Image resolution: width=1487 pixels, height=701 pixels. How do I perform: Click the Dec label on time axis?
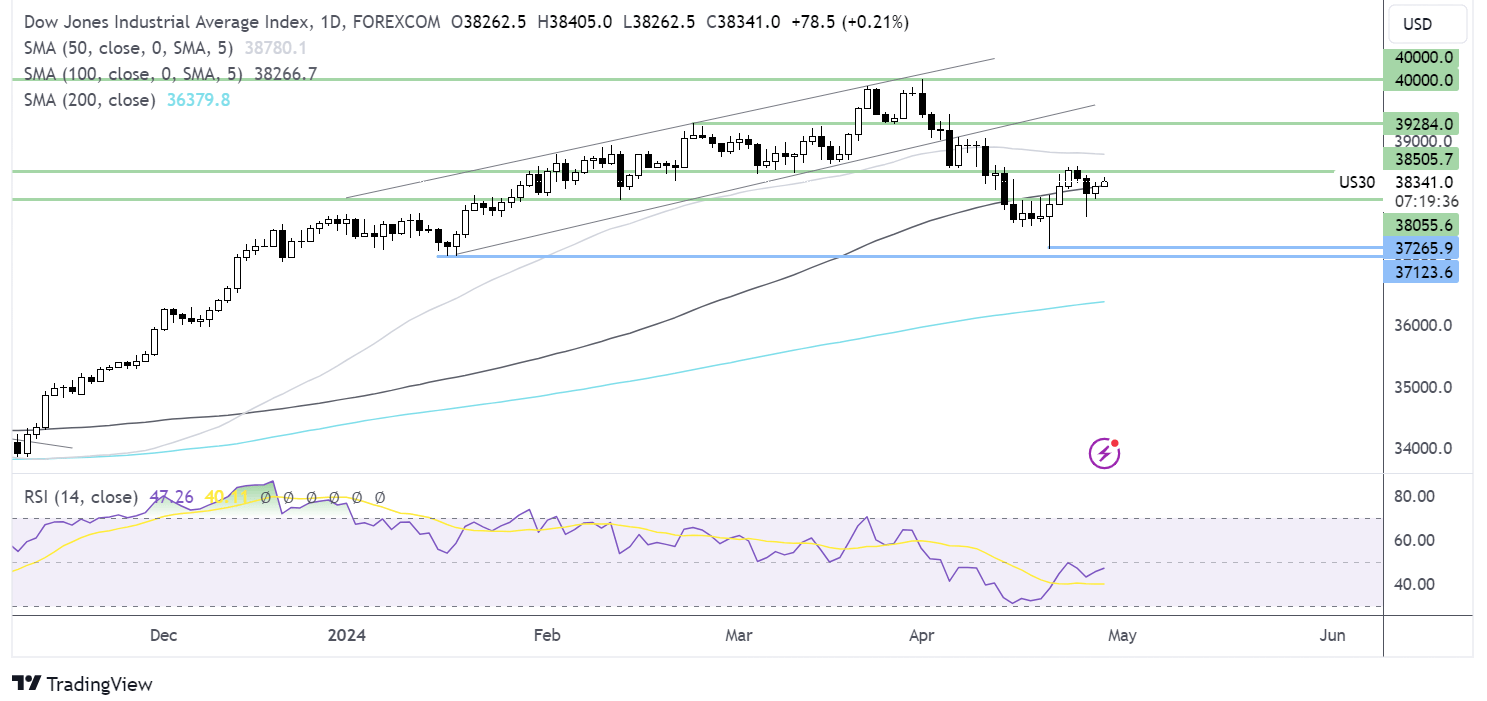click(x=162, y=635)
